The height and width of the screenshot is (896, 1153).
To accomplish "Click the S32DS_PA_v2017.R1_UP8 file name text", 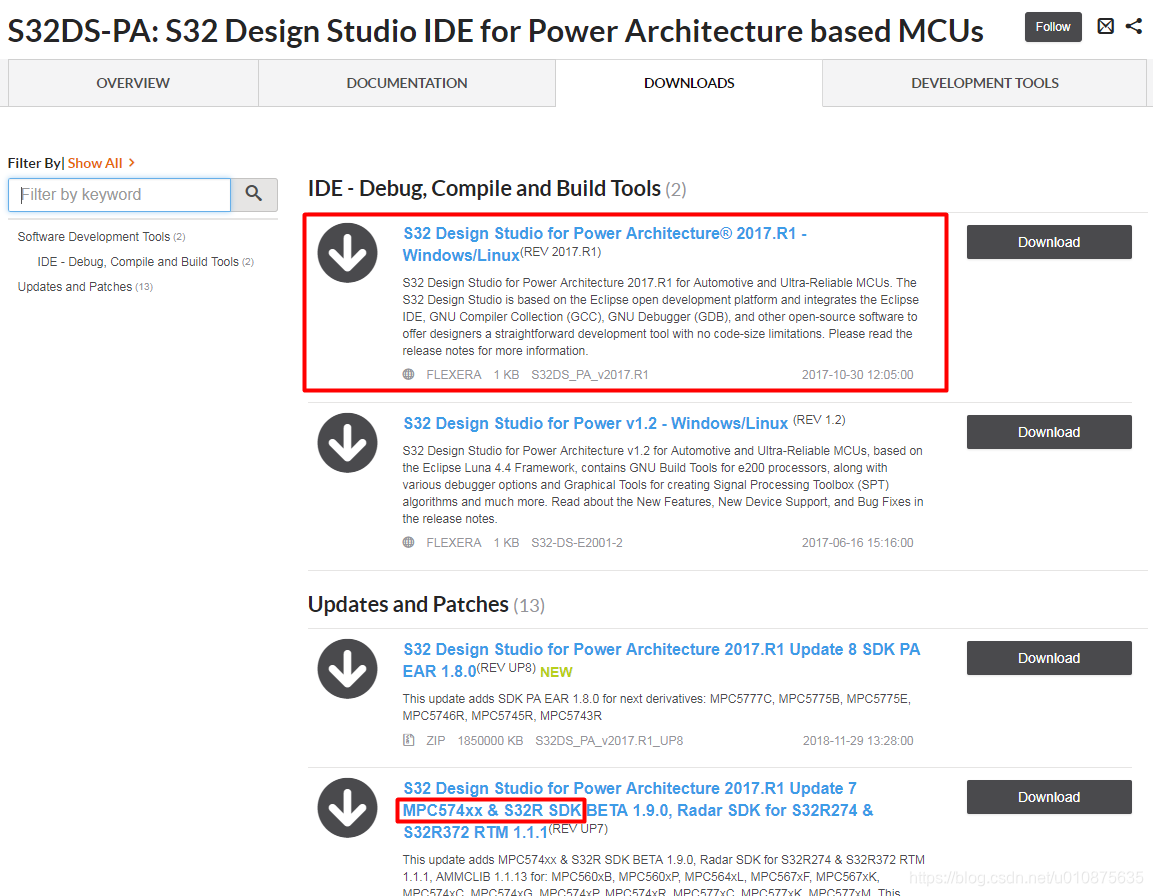I will point(609,740).
